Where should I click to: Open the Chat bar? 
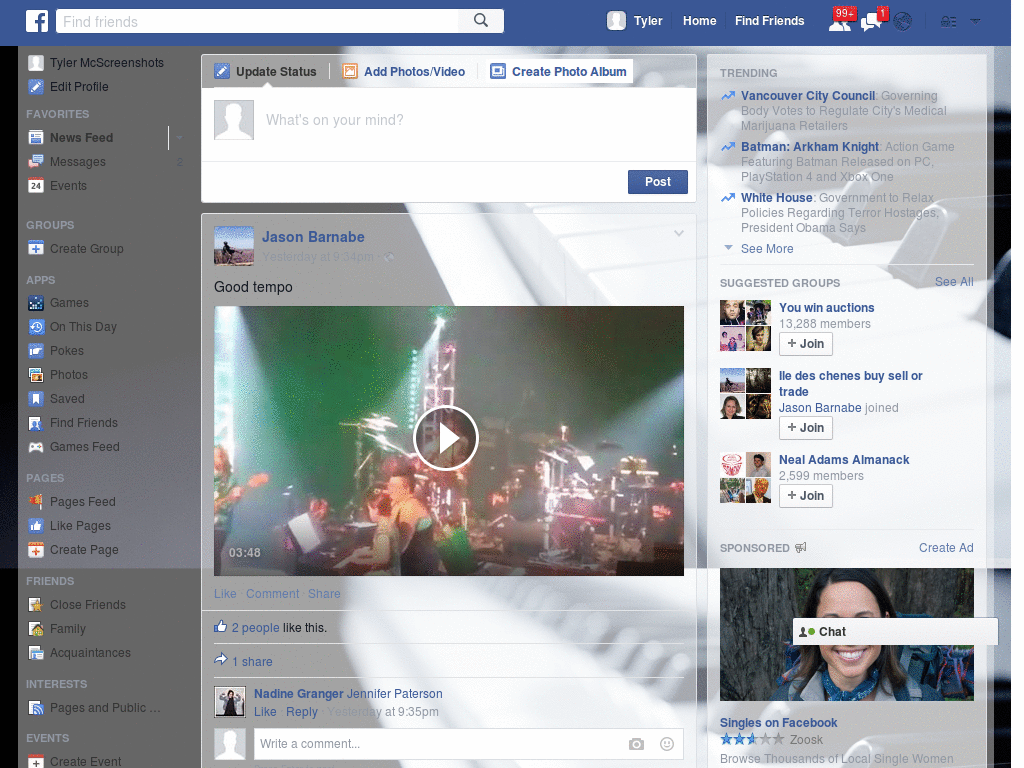tap(895, 632)
